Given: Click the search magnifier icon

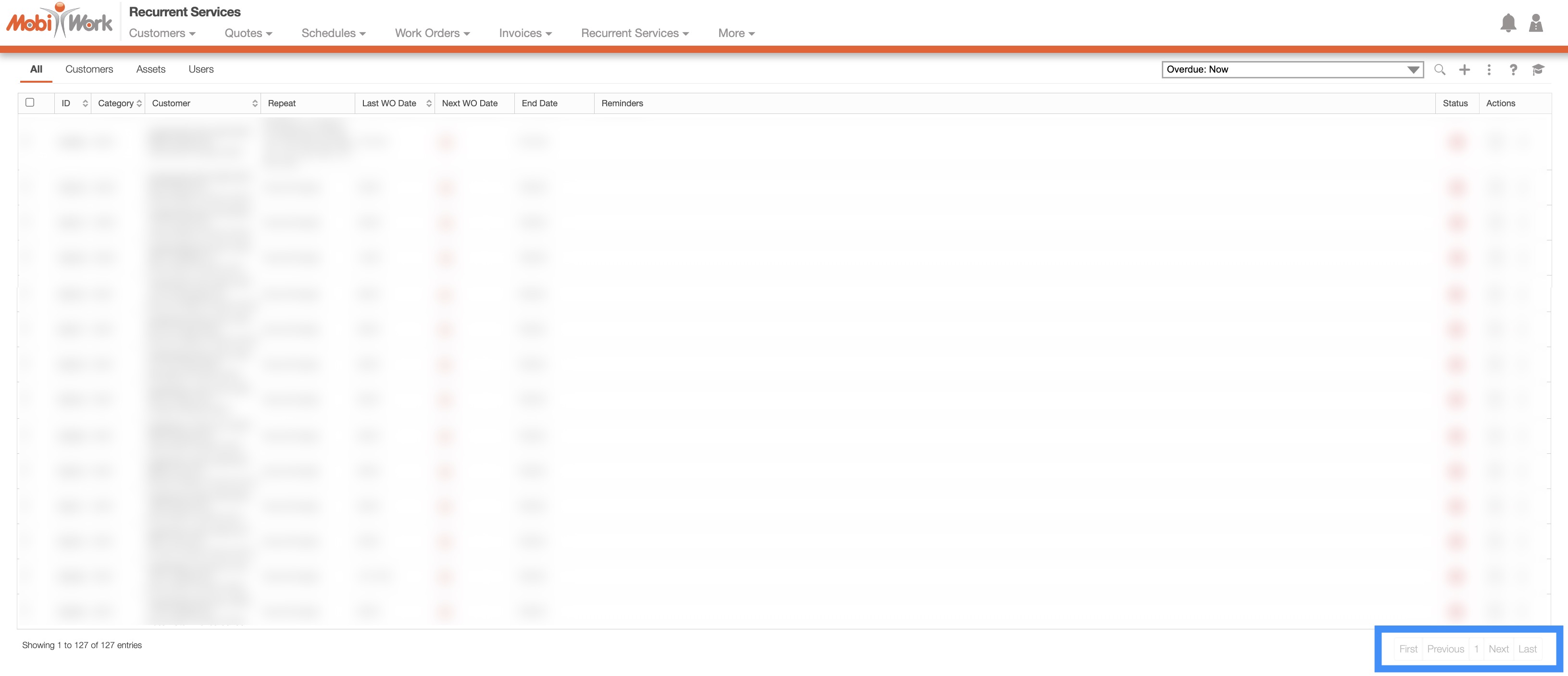Looking at the screenshot, I should coord(1440,69).
